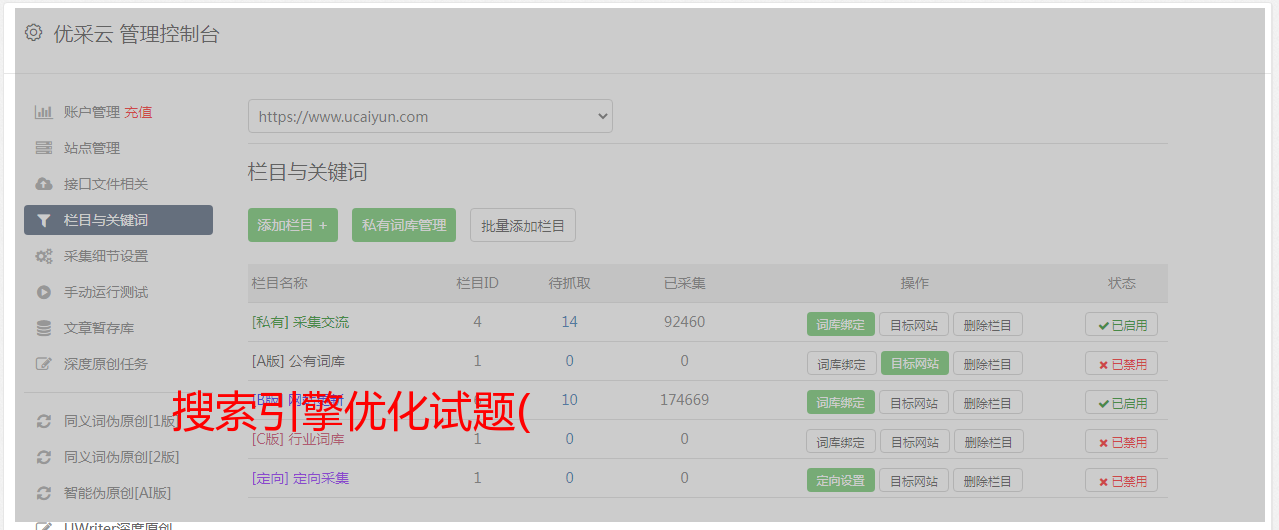Click the edit icon for 深度原创任务
Screen dimensions: 1279x530
(44, 364)
